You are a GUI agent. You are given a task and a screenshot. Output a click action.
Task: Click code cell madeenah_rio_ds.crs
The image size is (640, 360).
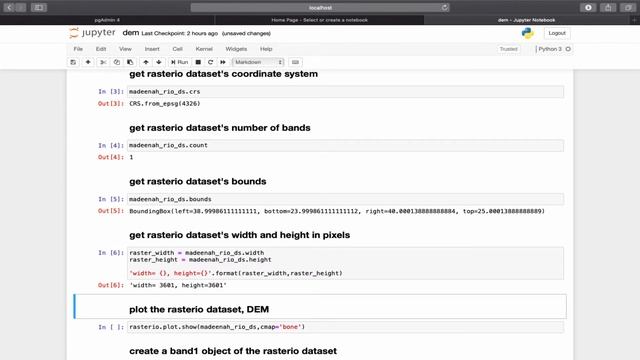345,92
